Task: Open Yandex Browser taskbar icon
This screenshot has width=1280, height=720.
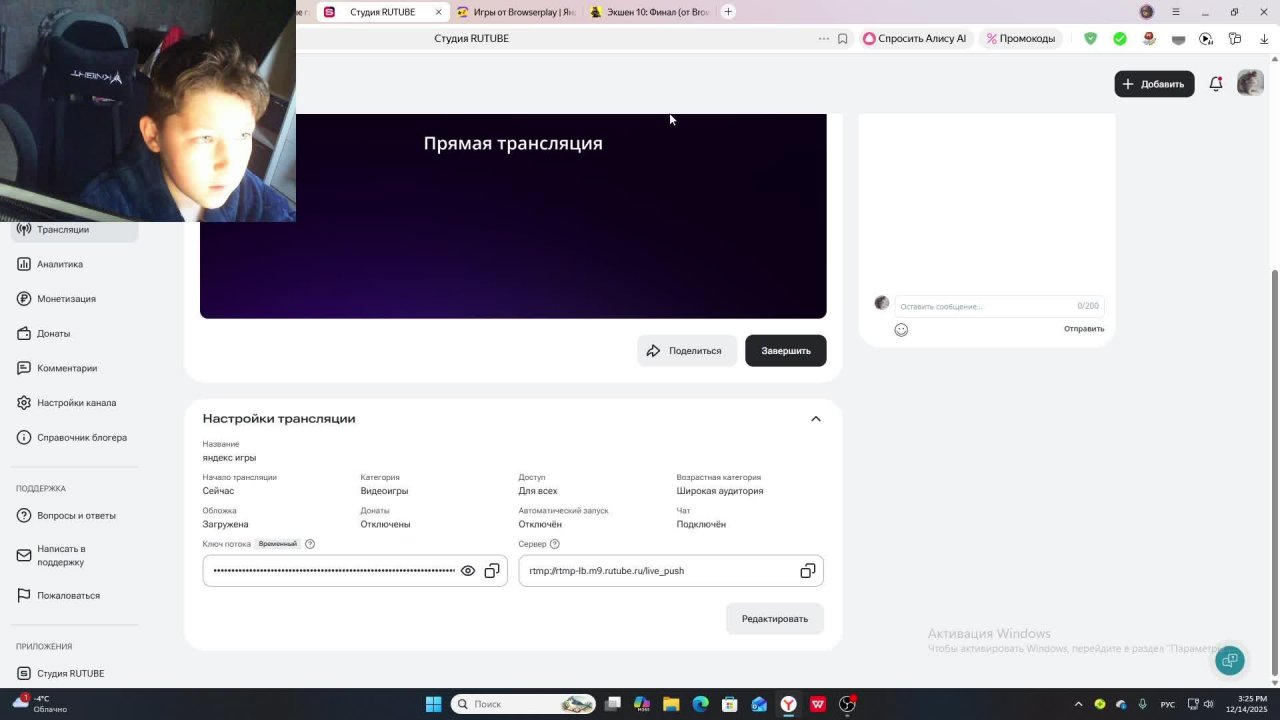Action: [788, 704]
